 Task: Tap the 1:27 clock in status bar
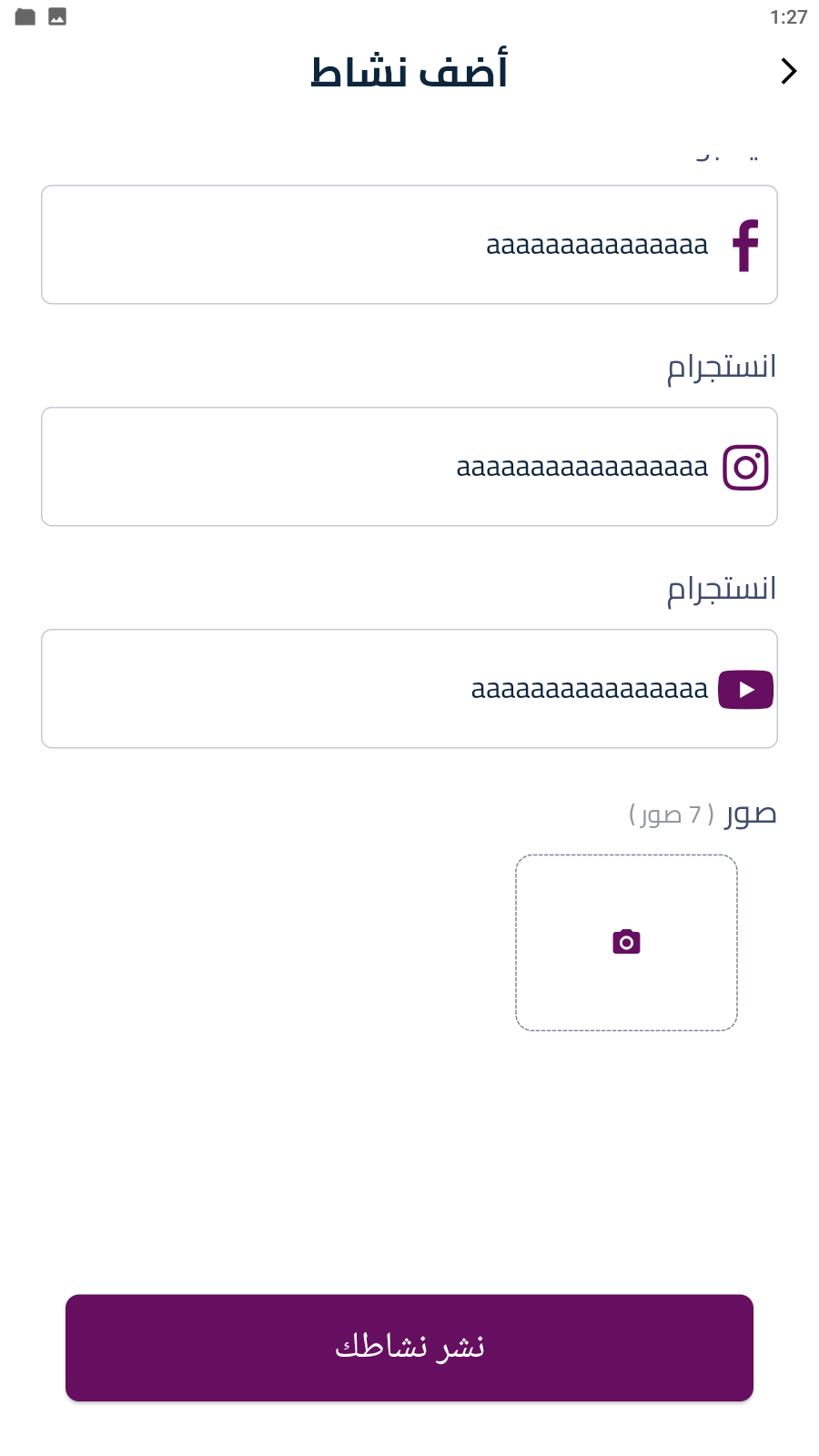click(x=788, y=17)
